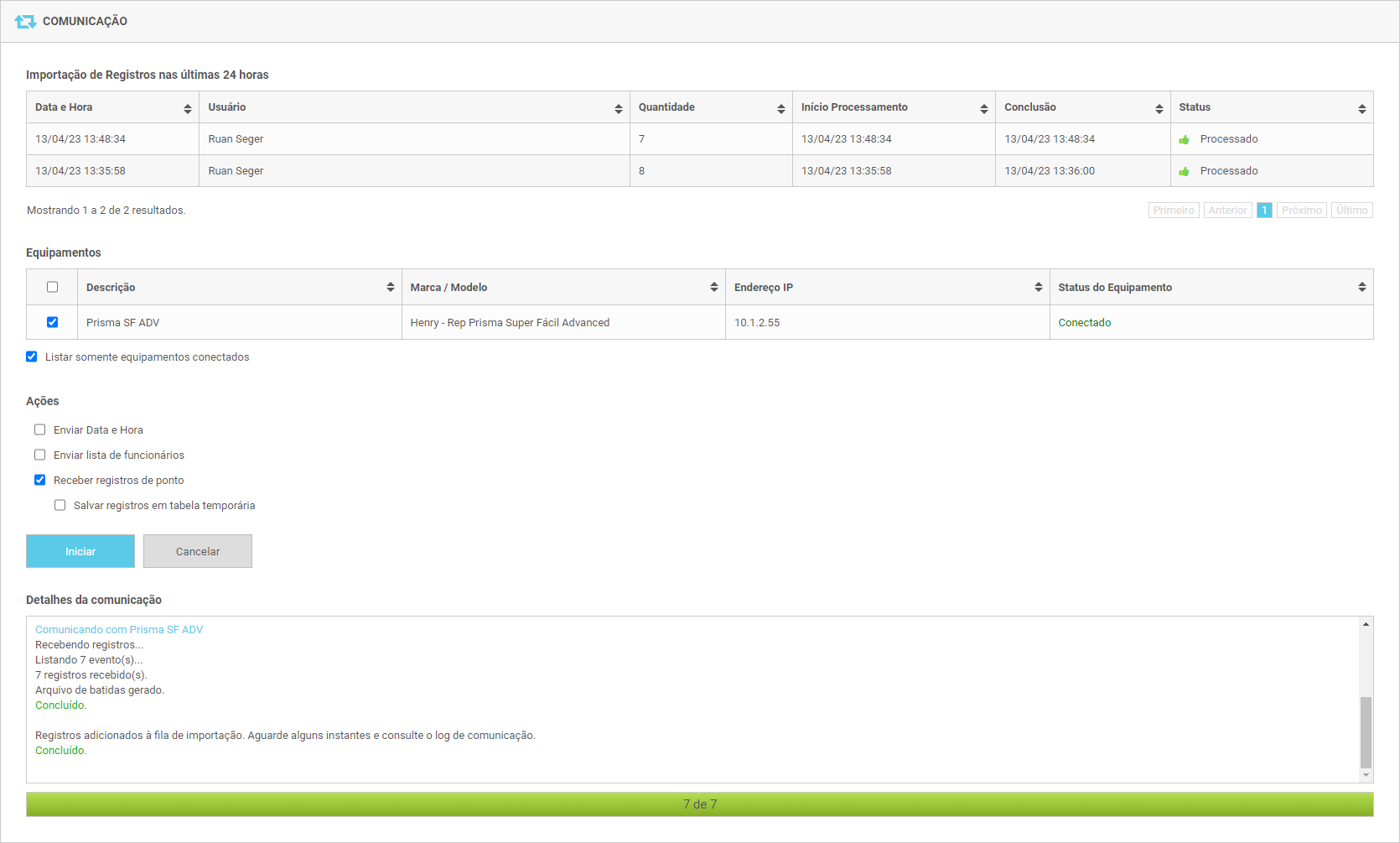Uncheck the Prisma SF ADV equipment checkbox
This screenshot has height=843, width=1400.
click(x=52, y=322)
